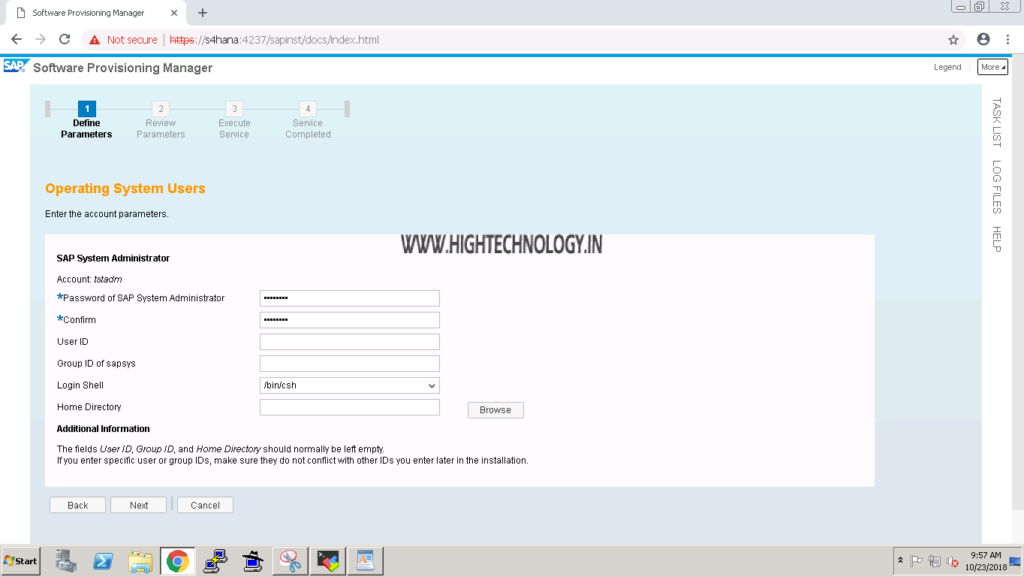The image size is (1024, 577).
Task: Open the HELP side panel
Action: coord(997,239)
